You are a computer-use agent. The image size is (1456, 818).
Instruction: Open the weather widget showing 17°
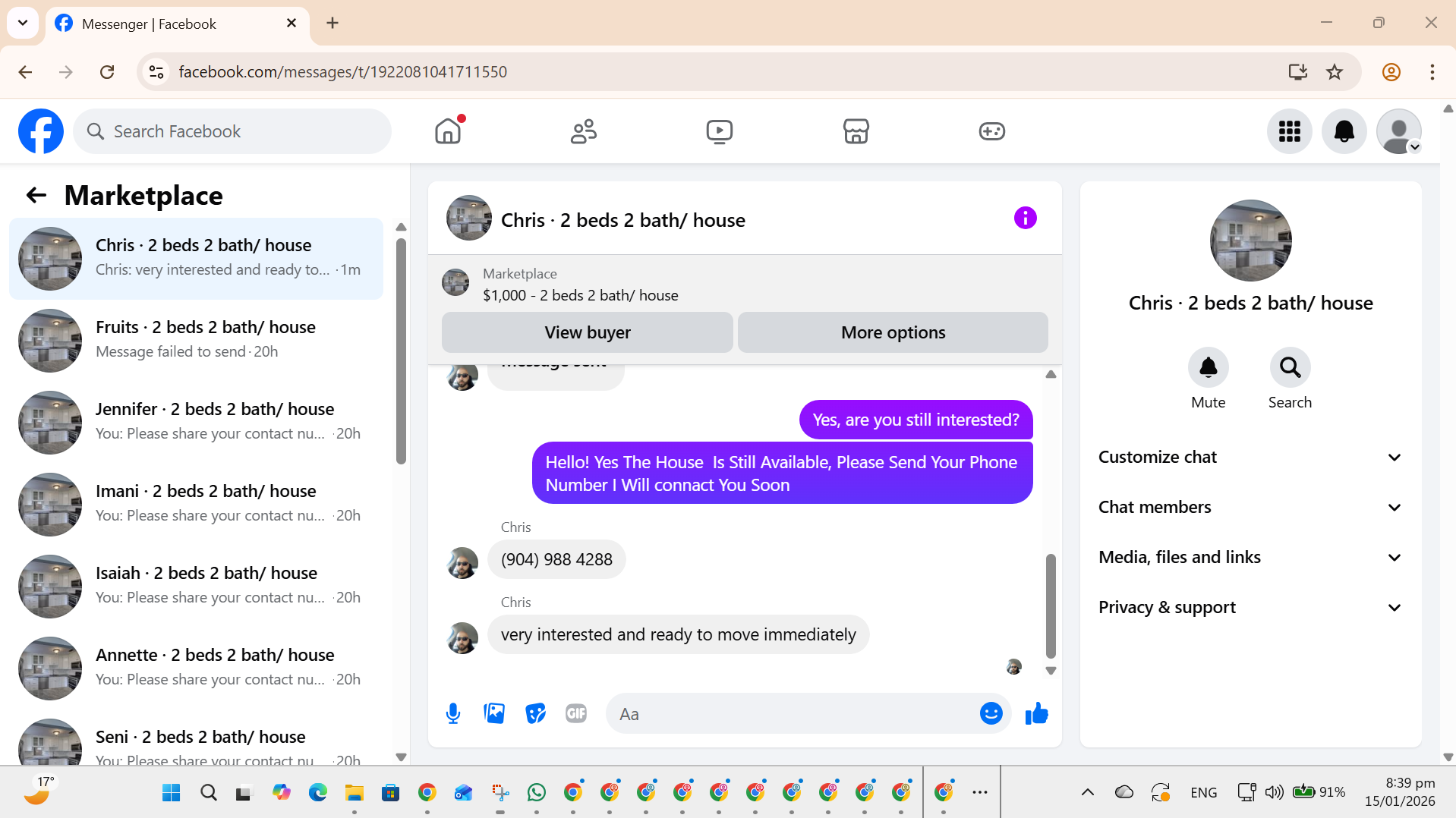(39, 791)
